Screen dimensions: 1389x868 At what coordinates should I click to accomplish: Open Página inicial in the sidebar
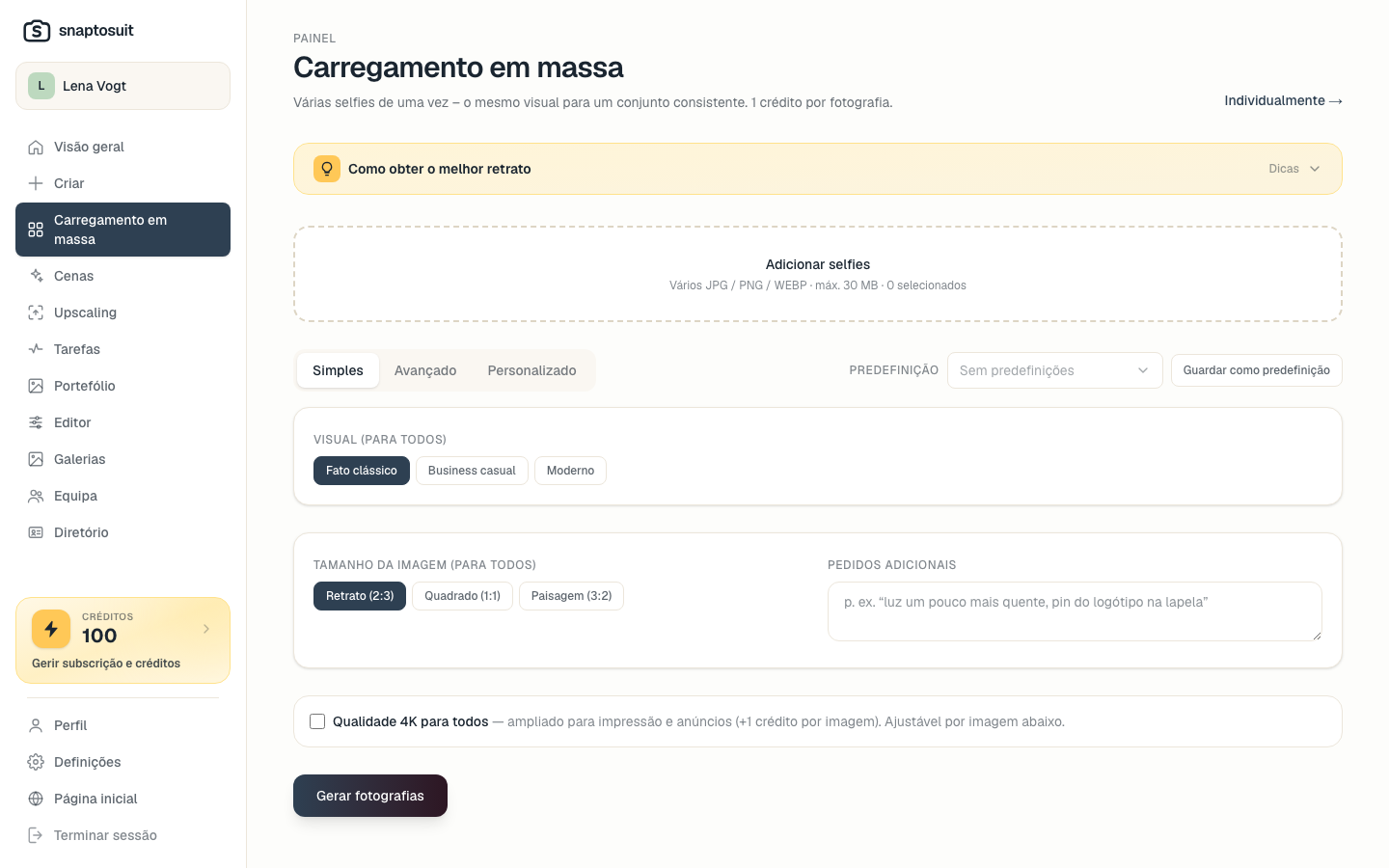[x=123, y=799]
